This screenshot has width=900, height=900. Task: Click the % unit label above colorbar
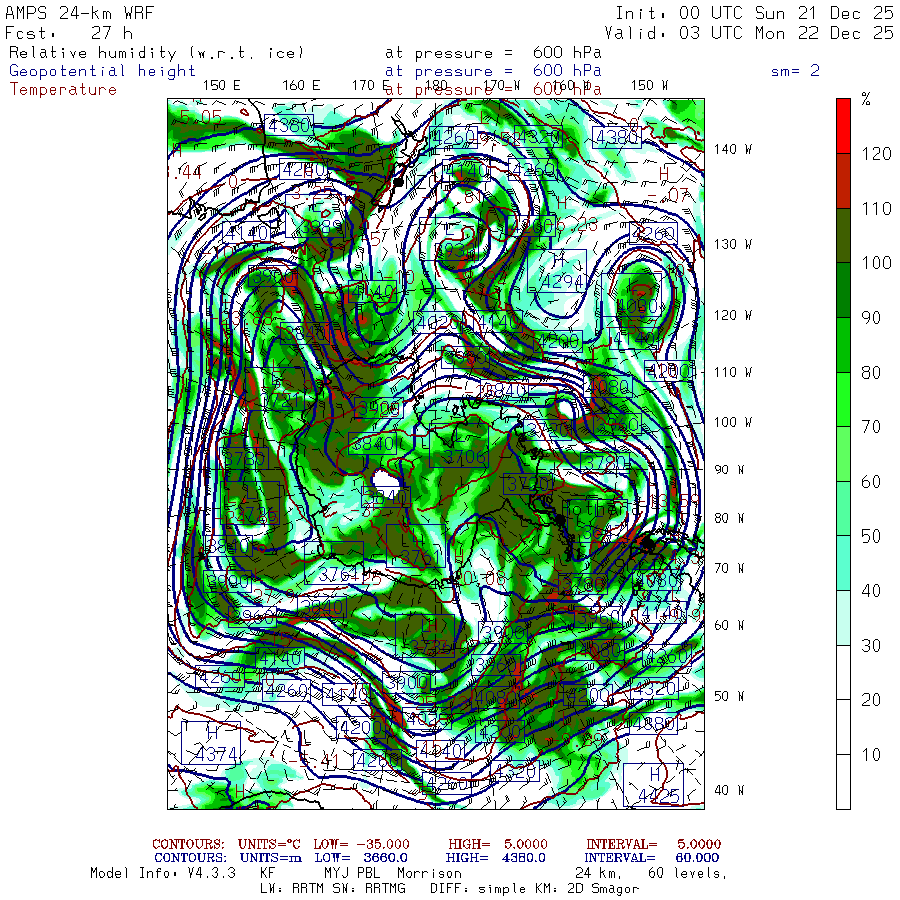[x=866, y=99]
